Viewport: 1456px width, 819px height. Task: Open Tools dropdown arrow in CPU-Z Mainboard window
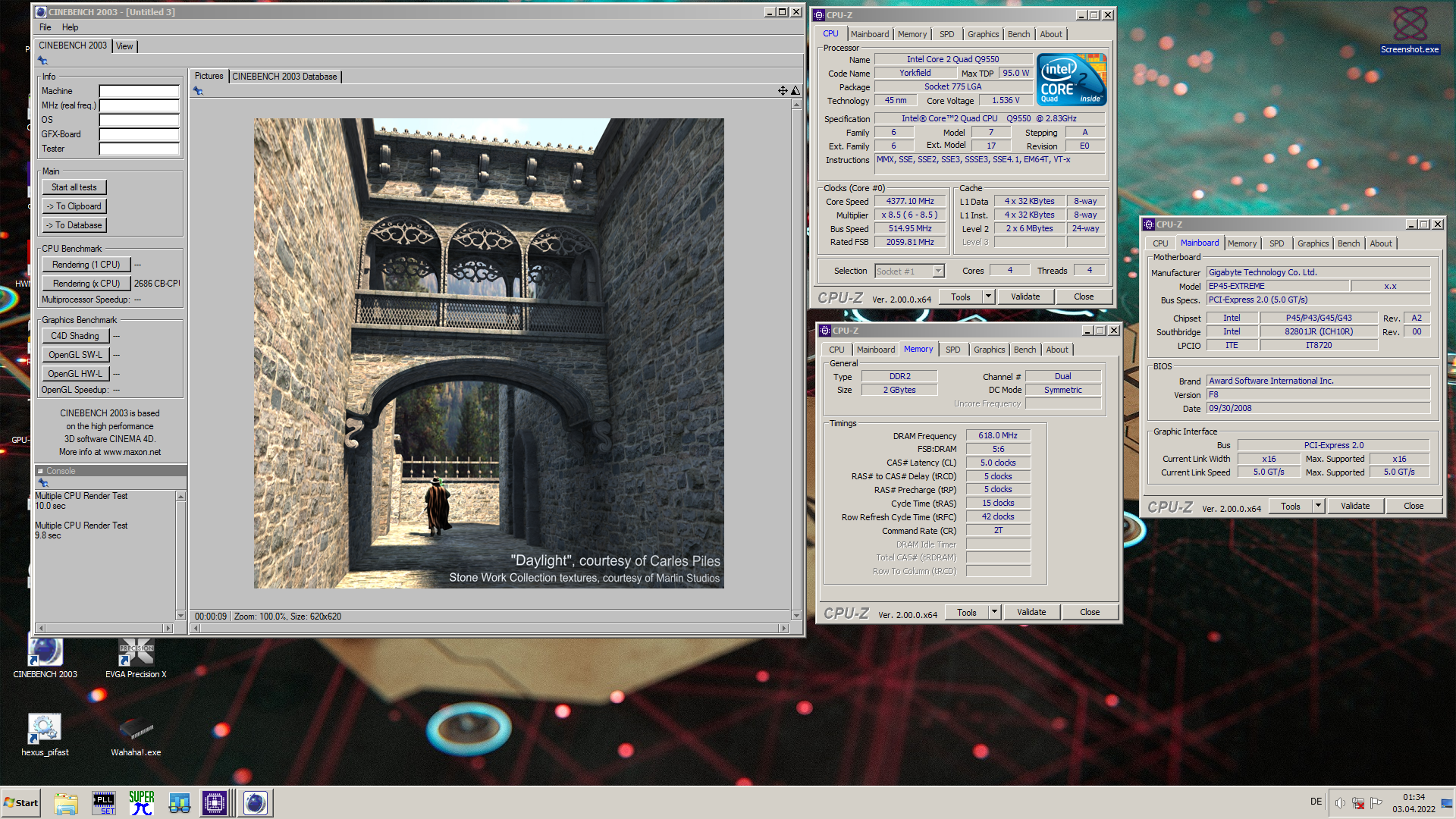(x=1318, y=506)
